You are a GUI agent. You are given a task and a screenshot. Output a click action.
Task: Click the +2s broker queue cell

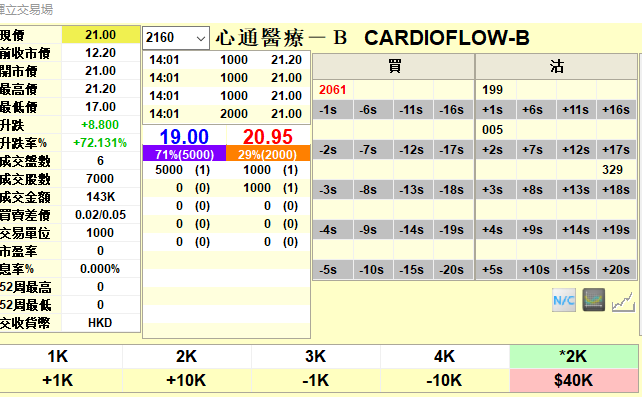pyautogui.click(x=495, y=150)
